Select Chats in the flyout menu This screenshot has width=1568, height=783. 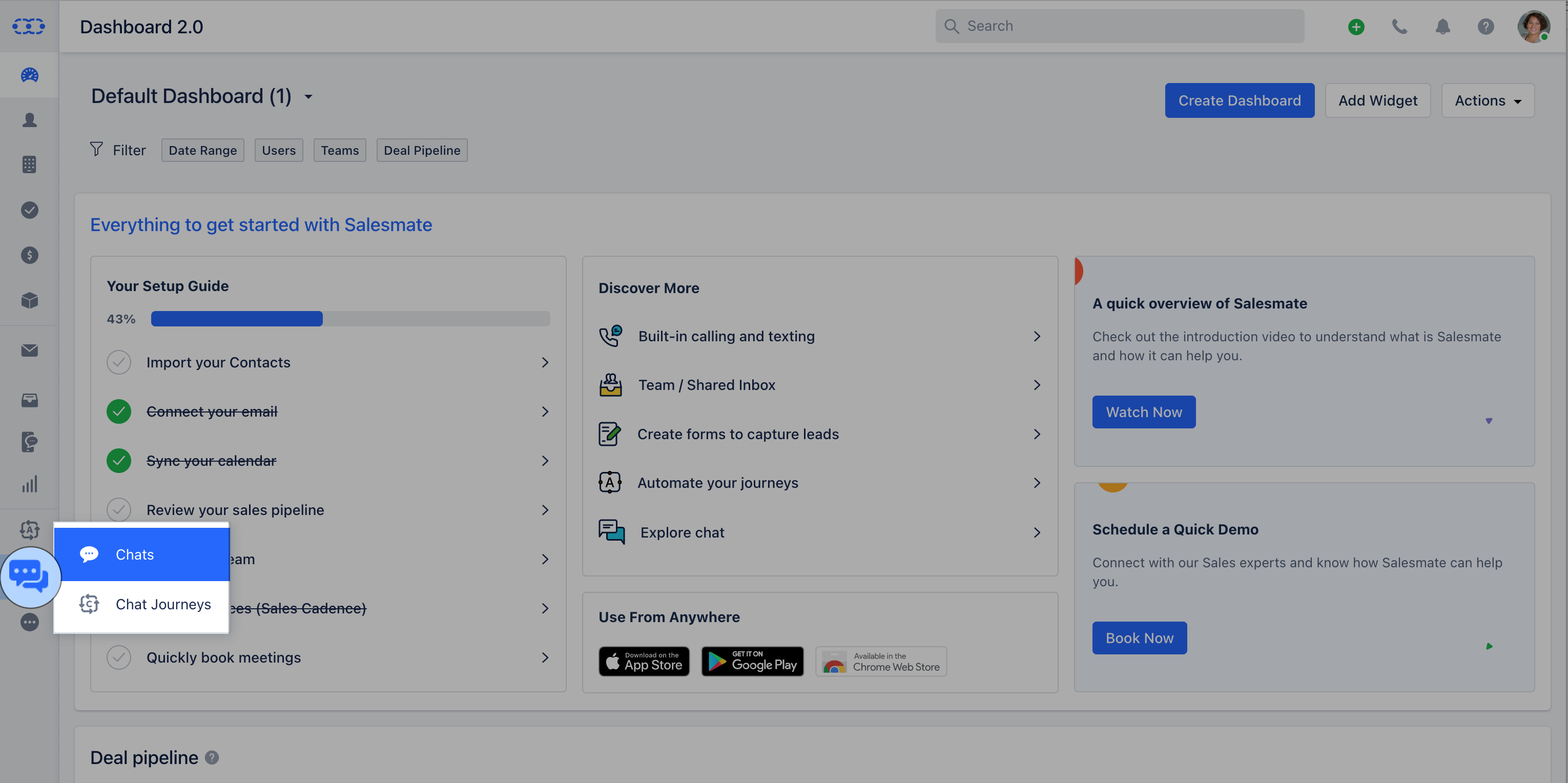141,554
